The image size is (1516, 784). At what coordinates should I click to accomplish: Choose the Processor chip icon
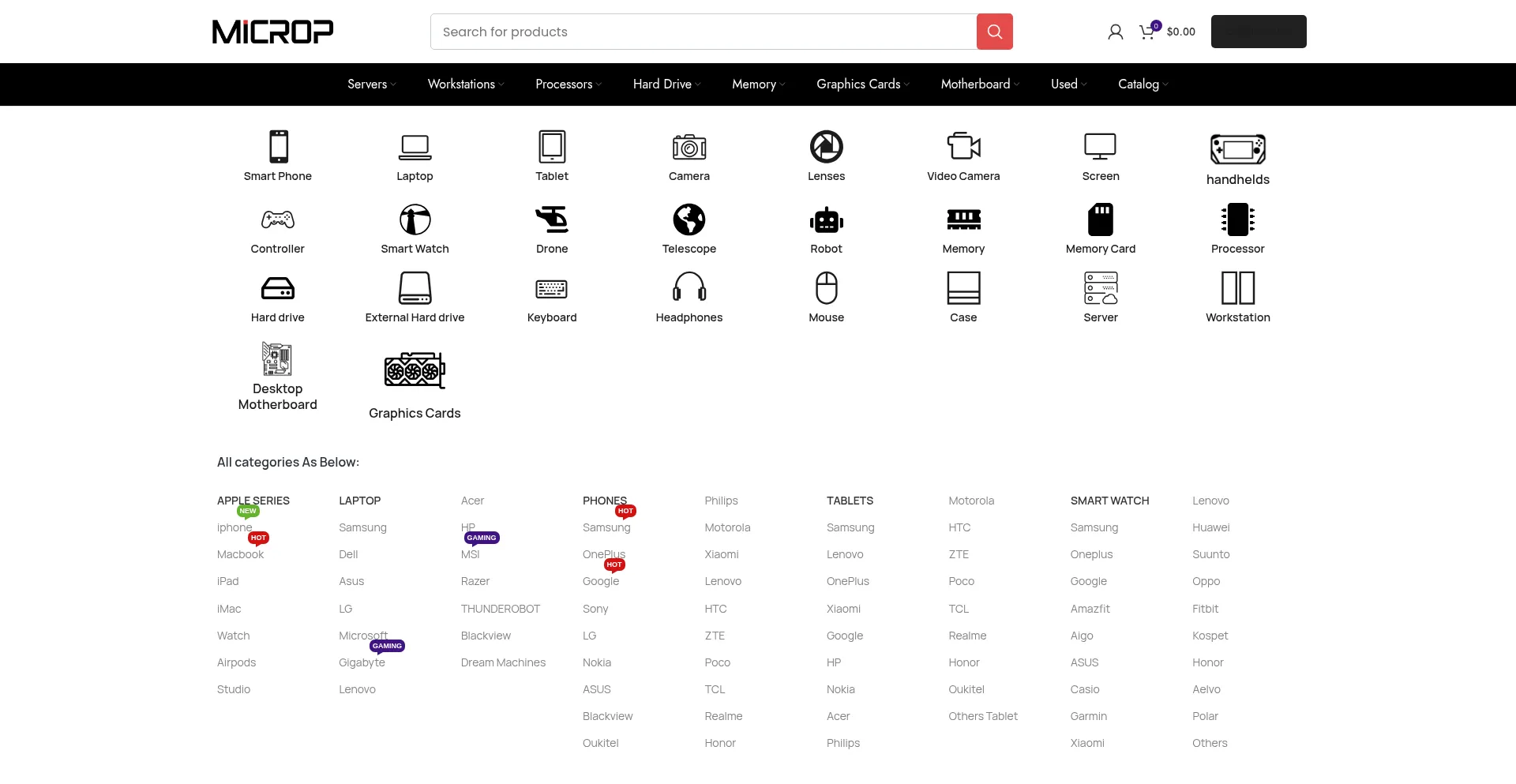point(1238,219)
